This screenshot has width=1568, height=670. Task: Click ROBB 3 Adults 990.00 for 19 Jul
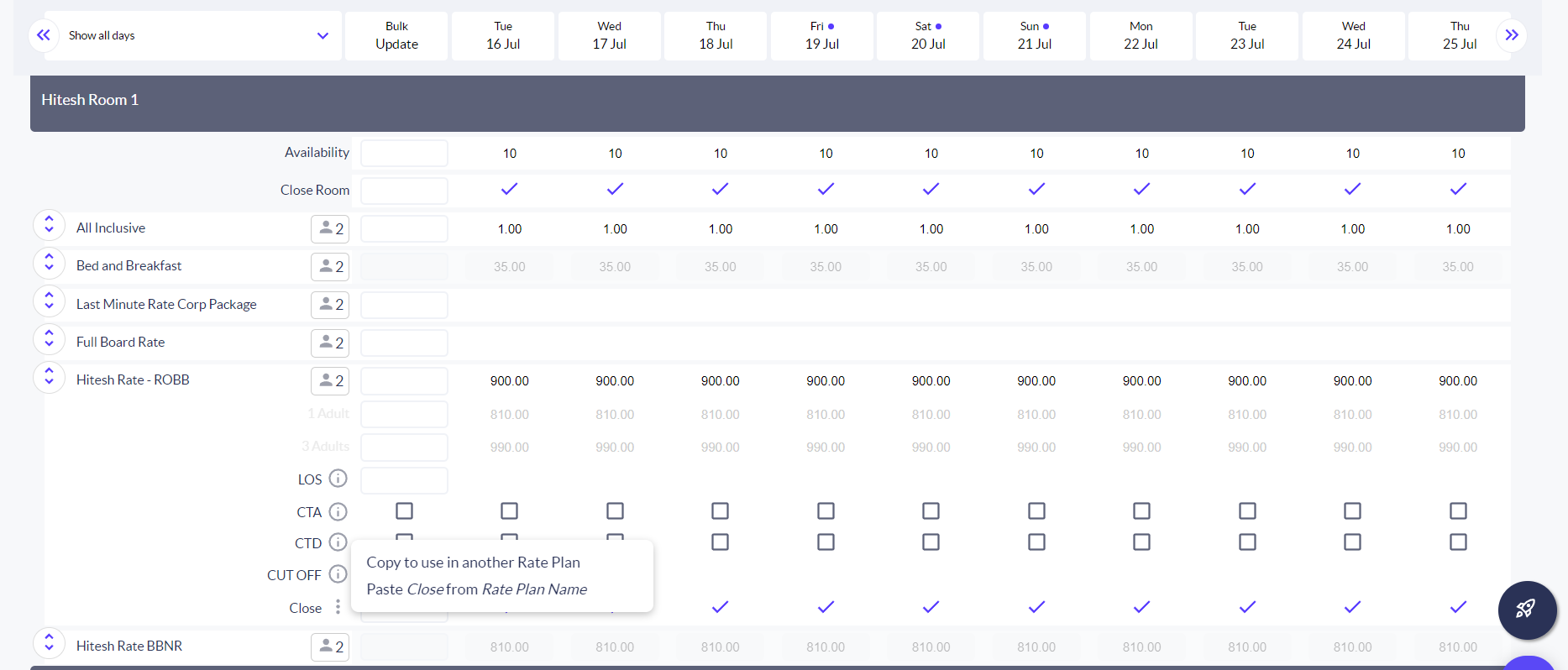point(826,448)
